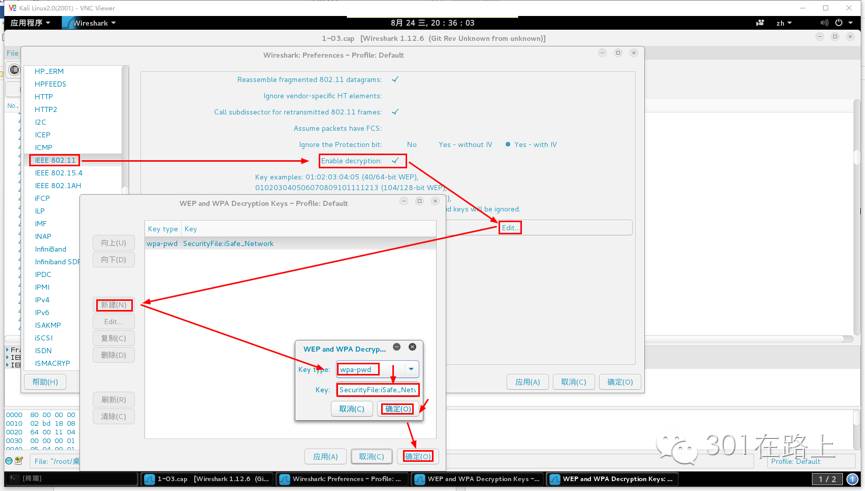Image resolution: width=865 pixels, height=491 pixels.
Task: Open the Key type wpa-pwd dropdown
Action: click(378, 369)
